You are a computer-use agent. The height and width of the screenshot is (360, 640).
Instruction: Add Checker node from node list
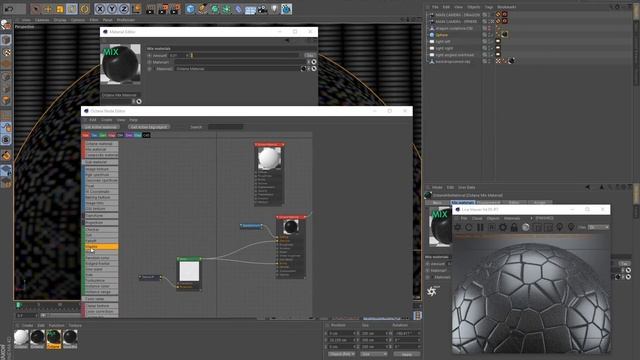[x=102, y=229]
